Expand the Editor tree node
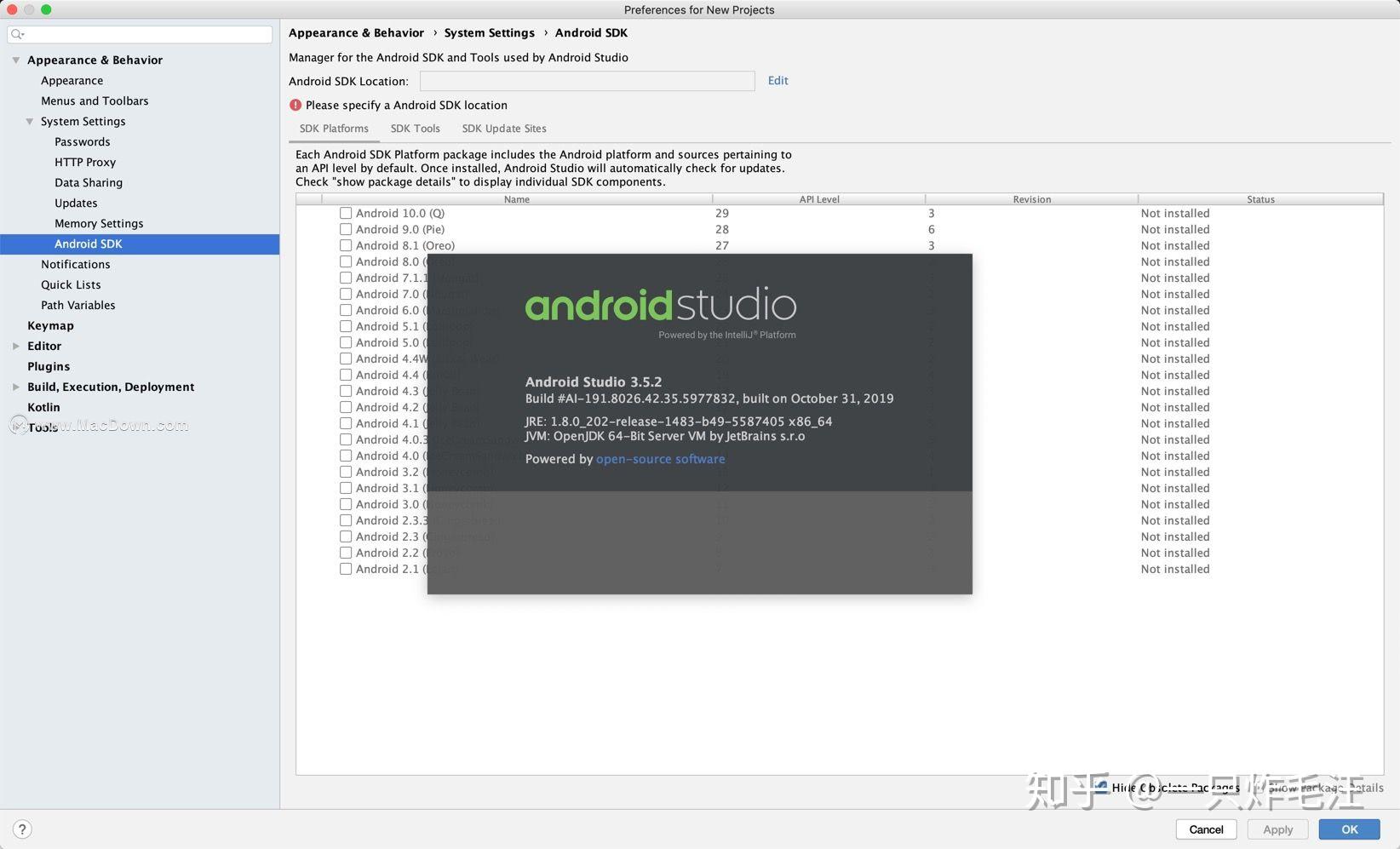 click(x=15, y=346)
